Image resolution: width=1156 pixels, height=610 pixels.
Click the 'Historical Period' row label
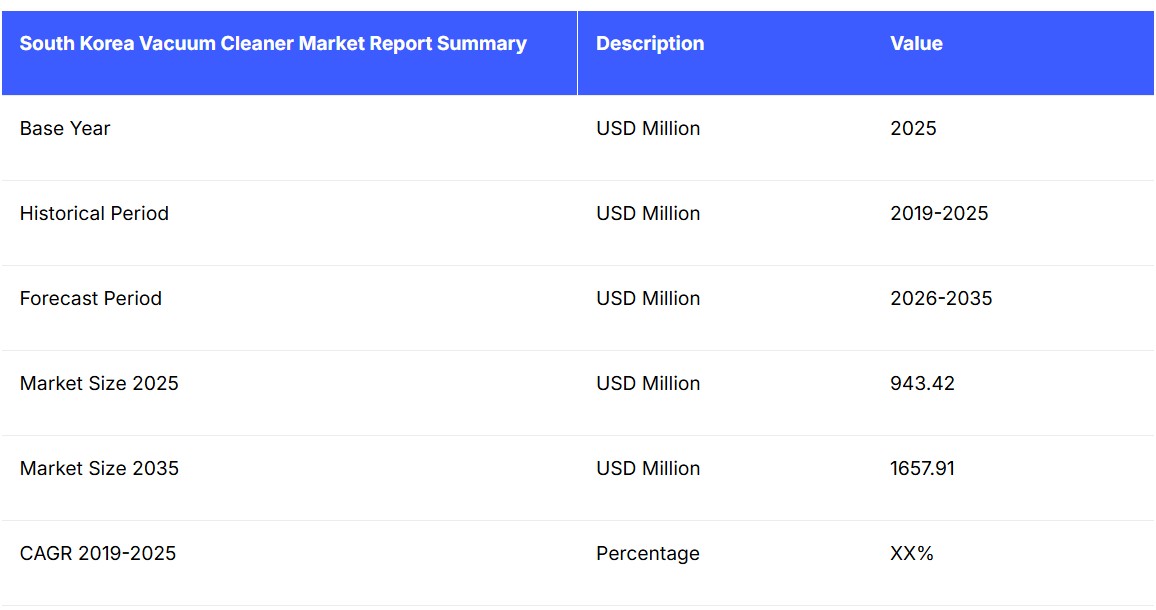(94, 213)
